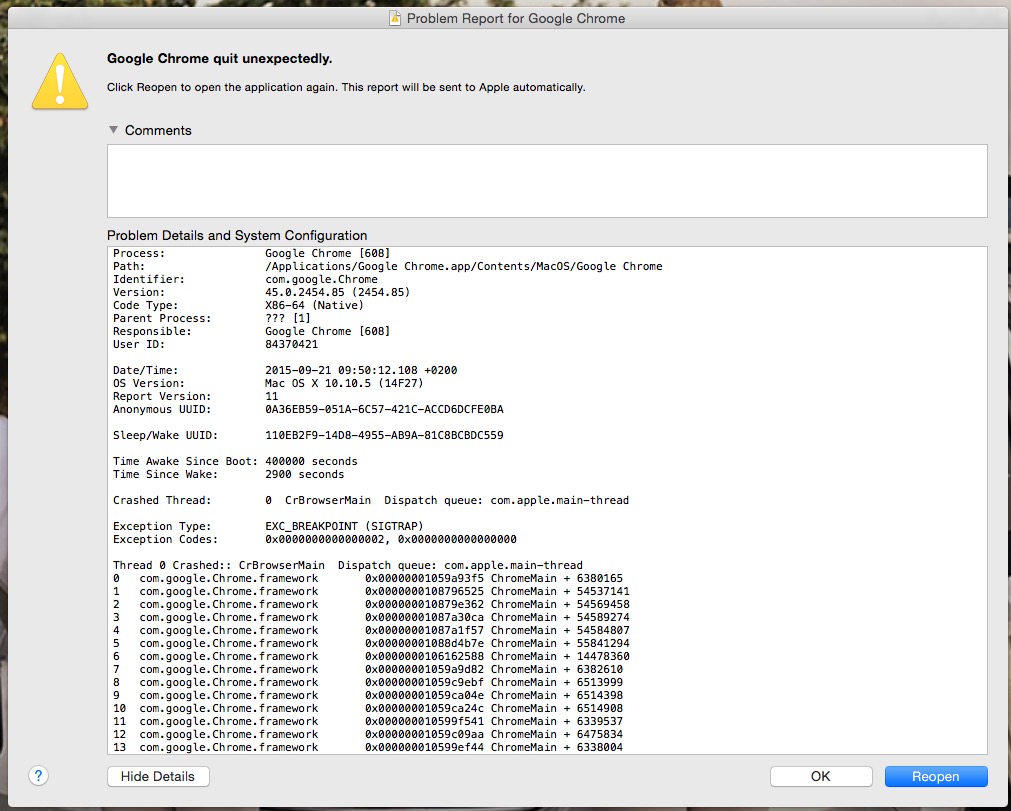Click the Comments section label
Viewport: 1011px width, 811px height.
[x=158, y=130]
